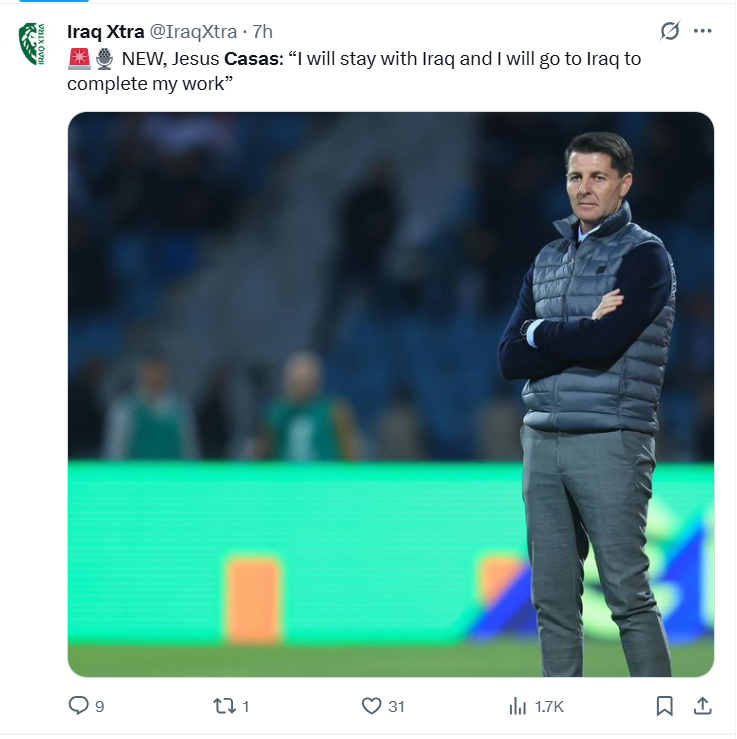
Task: Click the reply count of 9
Action: 99,706
